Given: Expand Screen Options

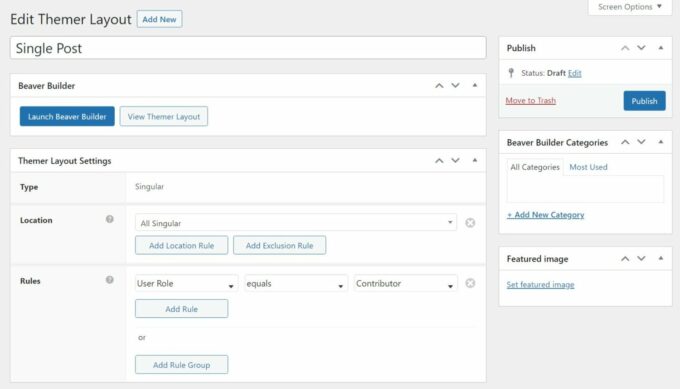Looking at the screenshot, I should [x=630, y=7].
